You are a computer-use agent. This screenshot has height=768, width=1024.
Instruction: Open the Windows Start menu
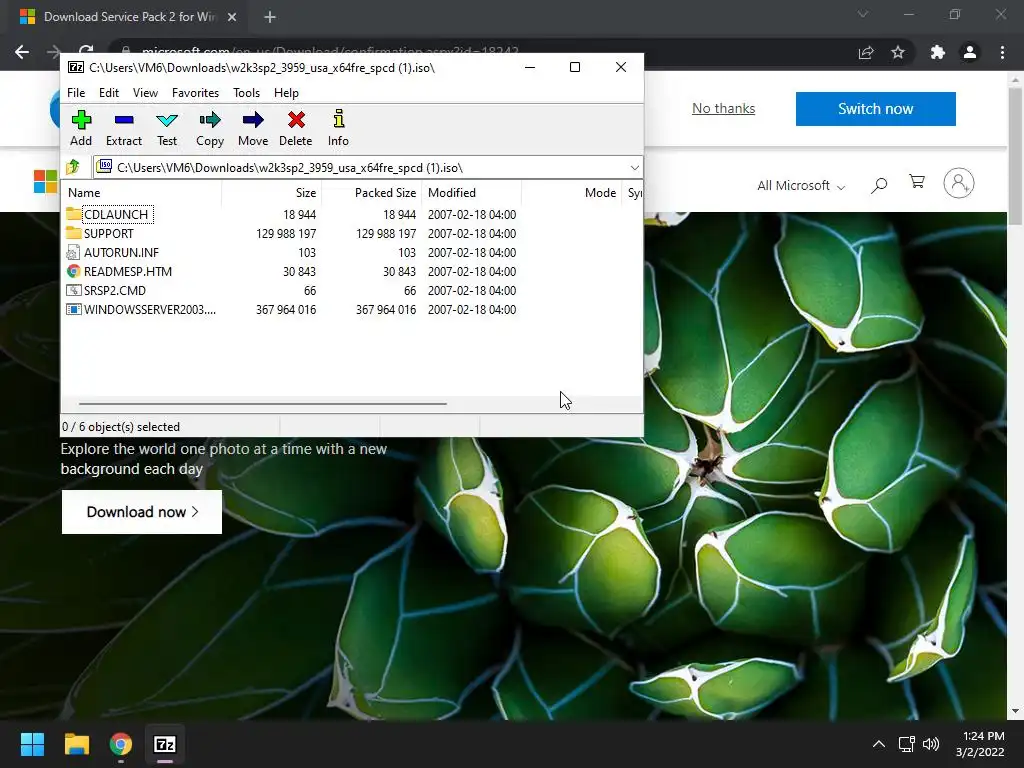[32, 744]
